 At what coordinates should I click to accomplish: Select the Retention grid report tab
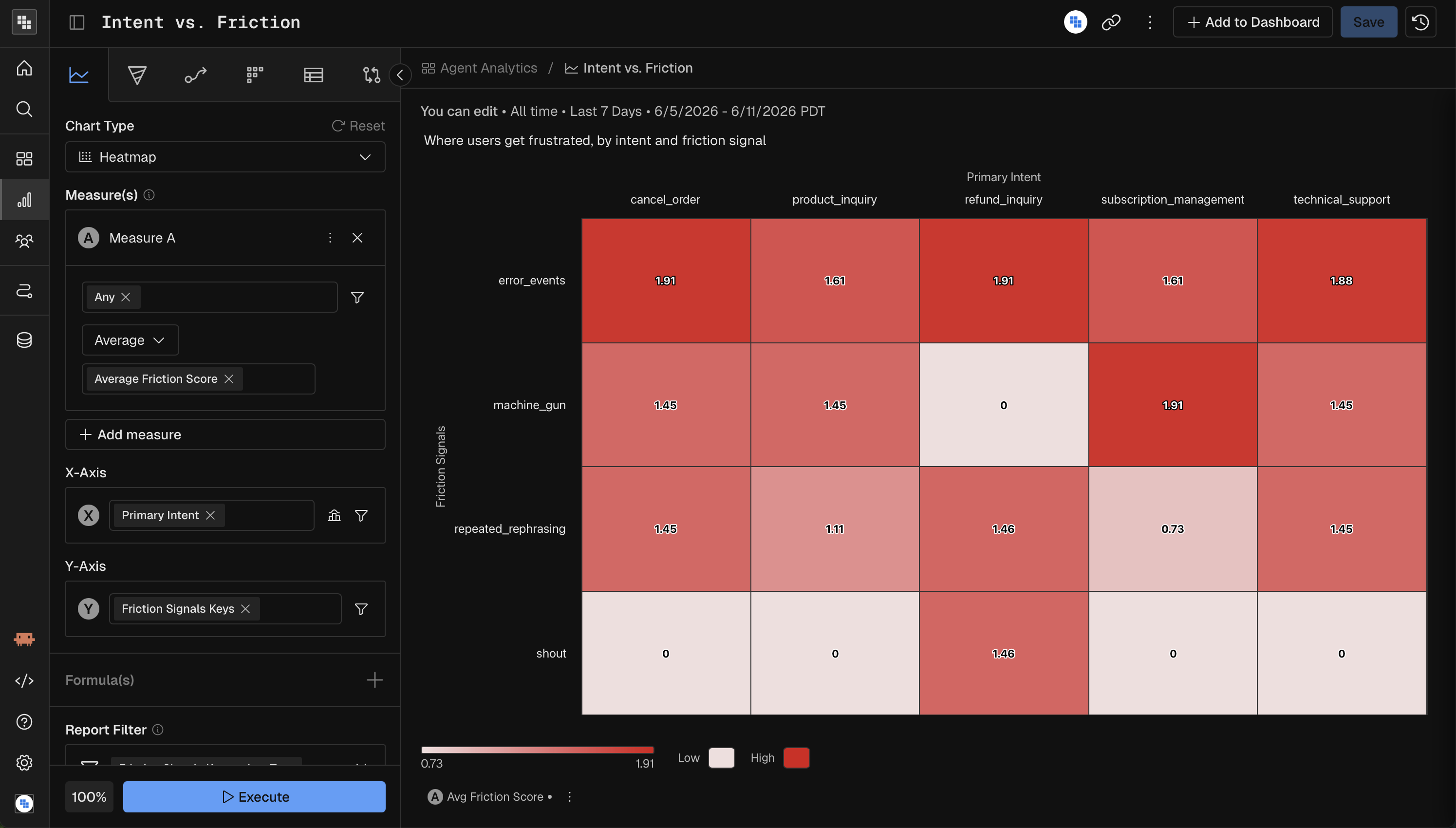pyautogui.click(x=255, y=75)
